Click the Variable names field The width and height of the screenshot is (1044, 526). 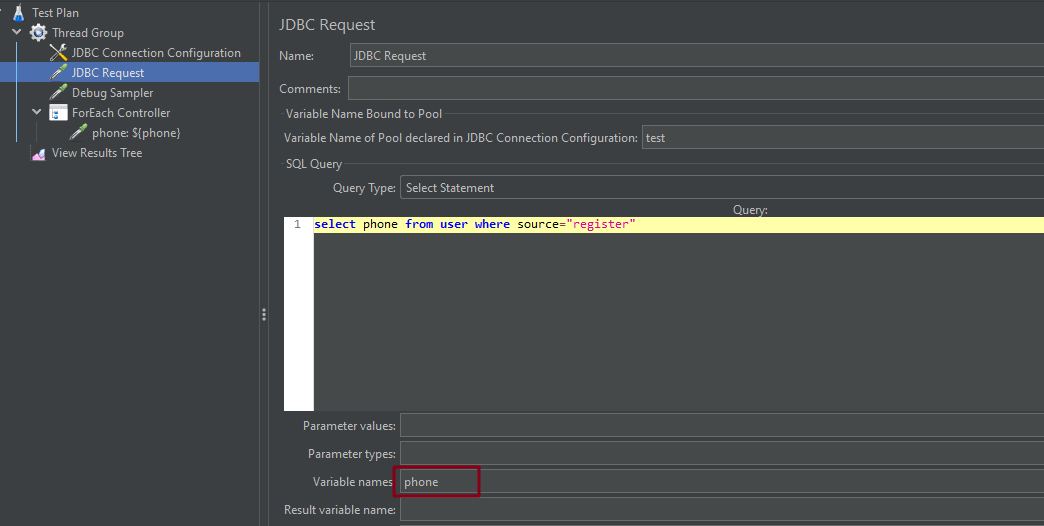coord(720,482)
